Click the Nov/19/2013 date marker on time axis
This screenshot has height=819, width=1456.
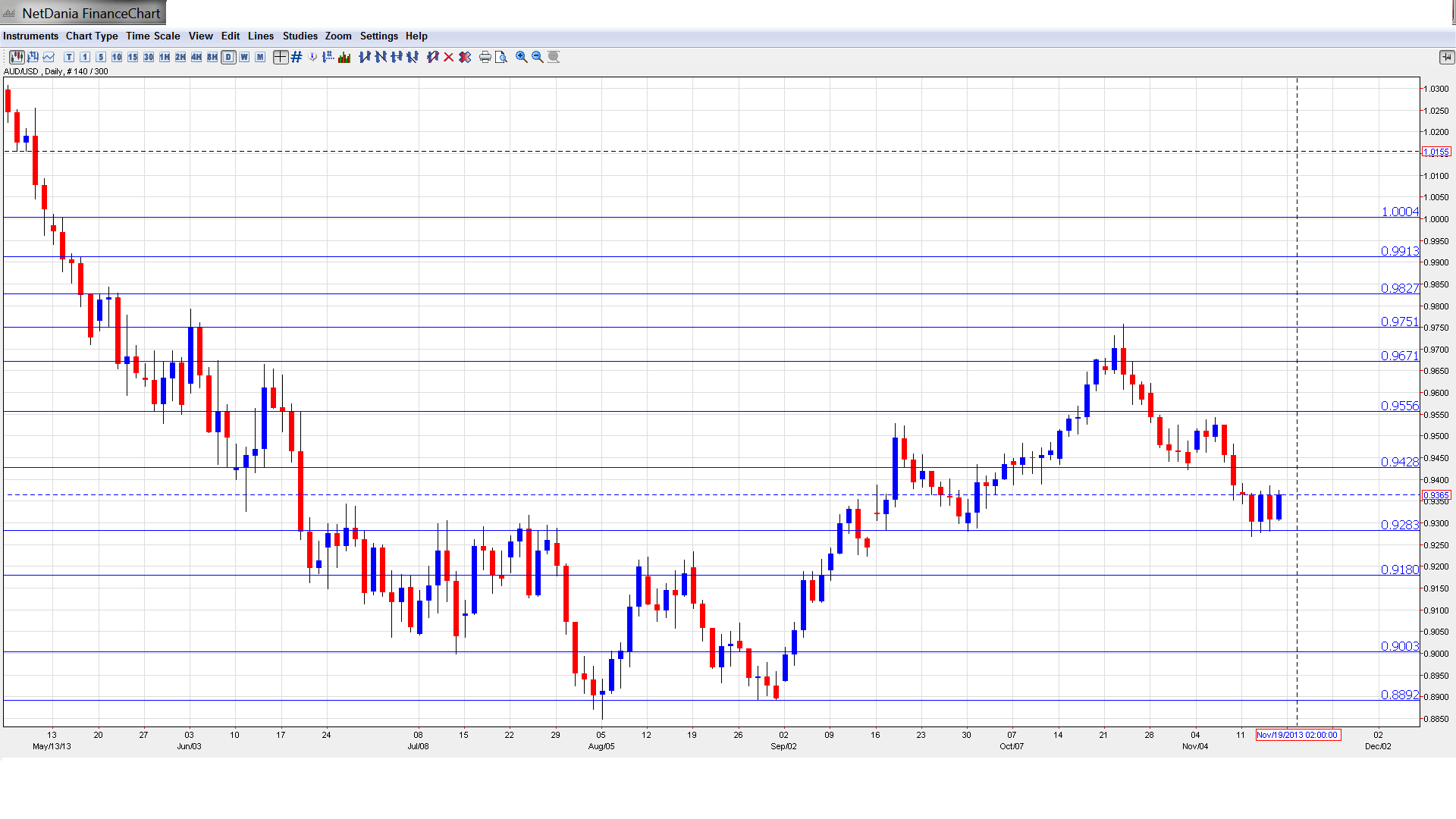coord(1298,735)
